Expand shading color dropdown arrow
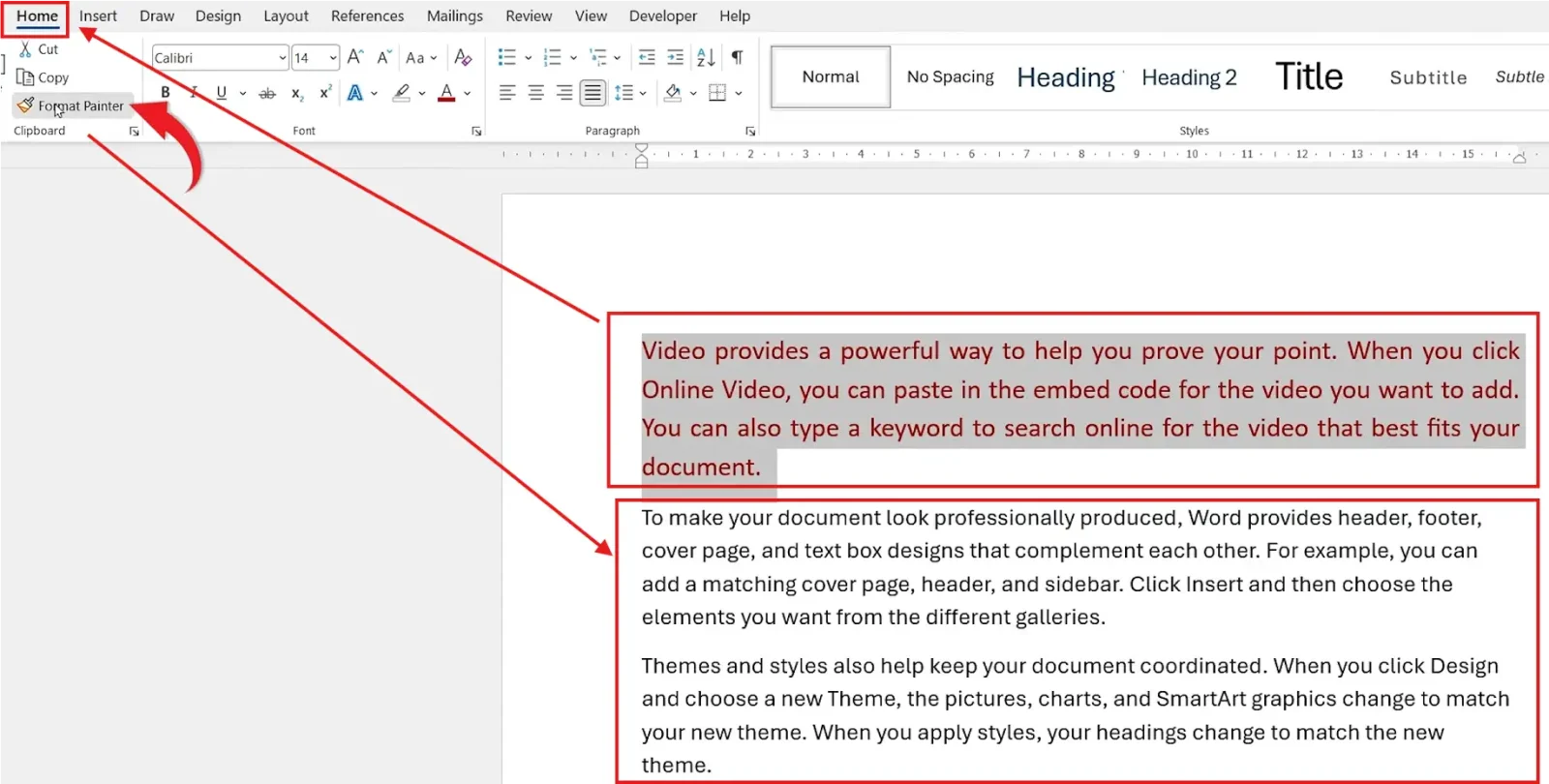 [x=693, y=94]
